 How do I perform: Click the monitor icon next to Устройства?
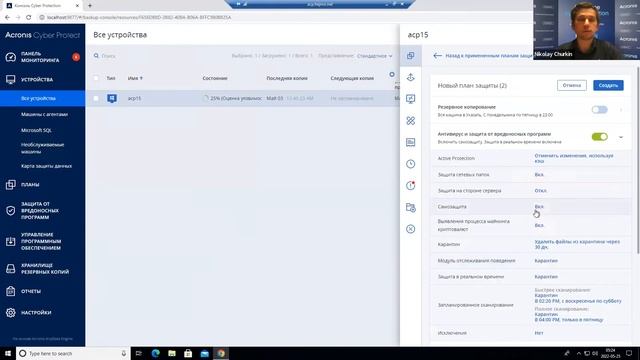(x=11, y=80)
